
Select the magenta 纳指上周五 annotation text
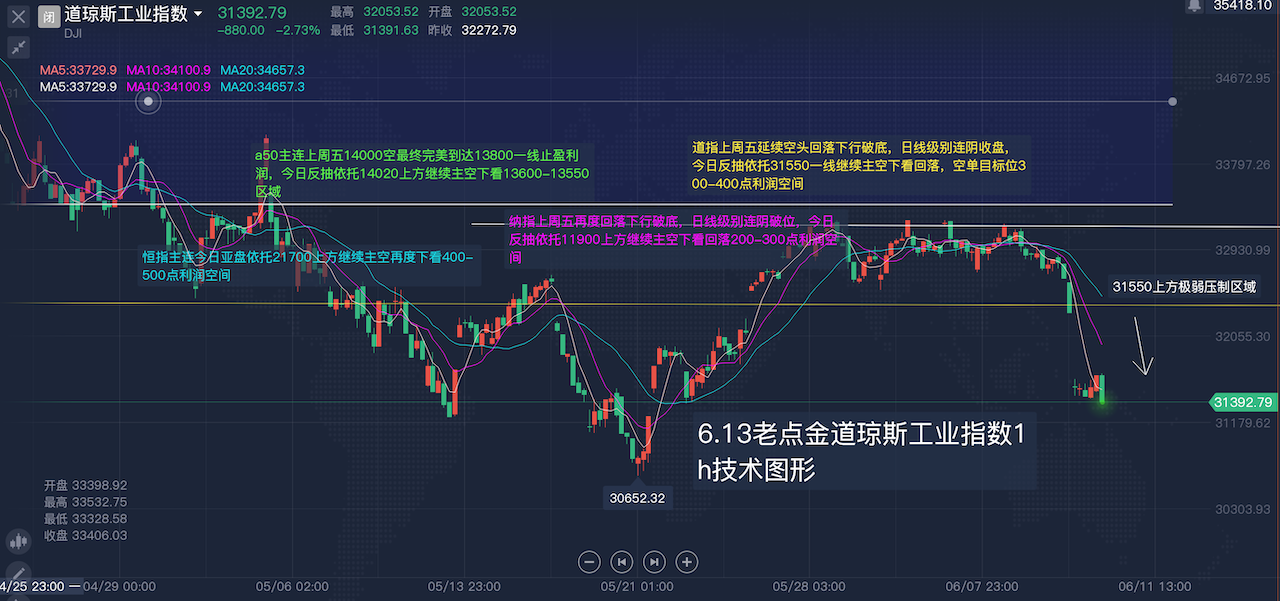(x=678, y=238)
